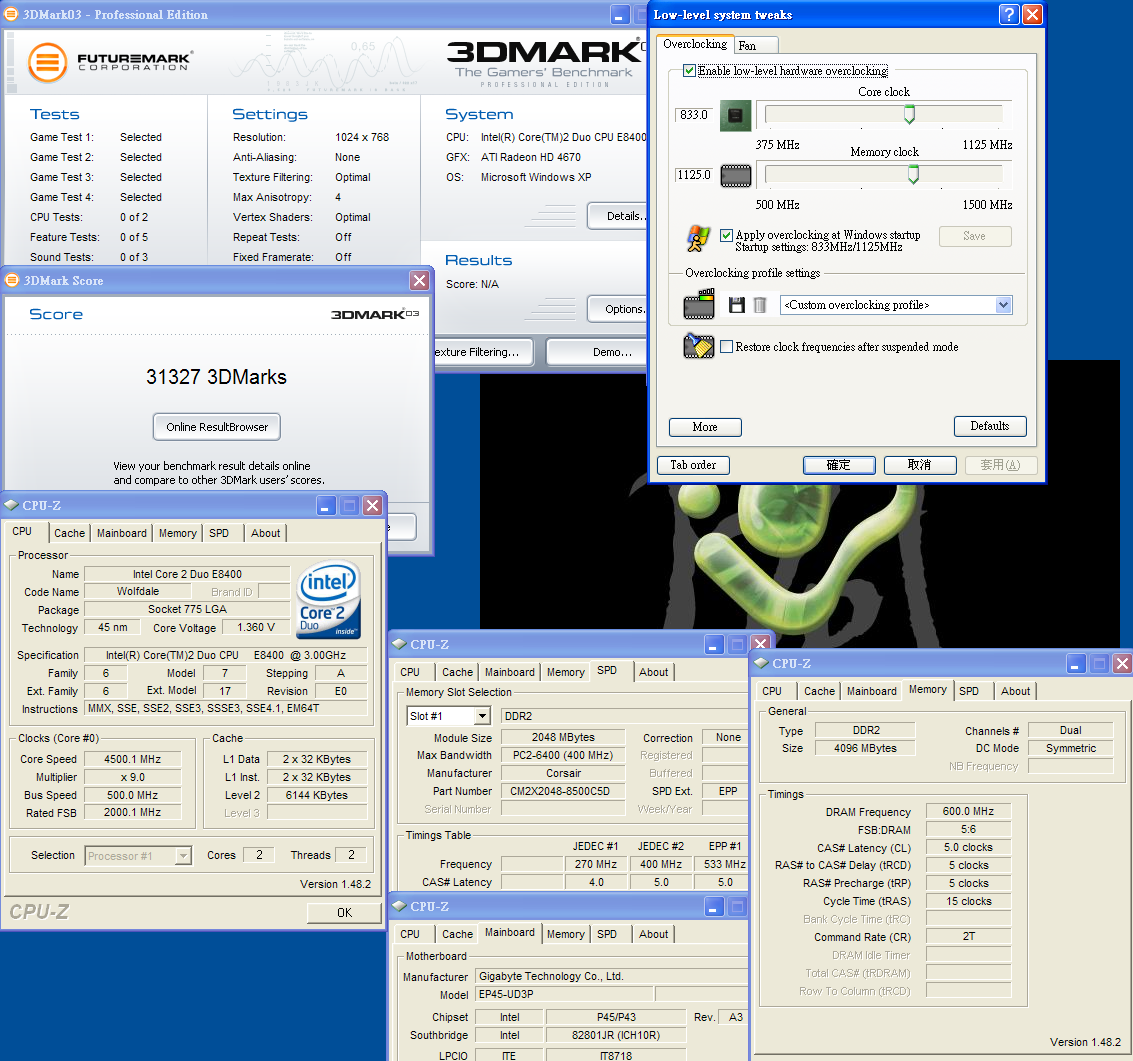Open the Mainboard tab in main CPU-Z window
Viewport: 1133px width, 1061px height.
pyautogui.click(x=122, y=533)
